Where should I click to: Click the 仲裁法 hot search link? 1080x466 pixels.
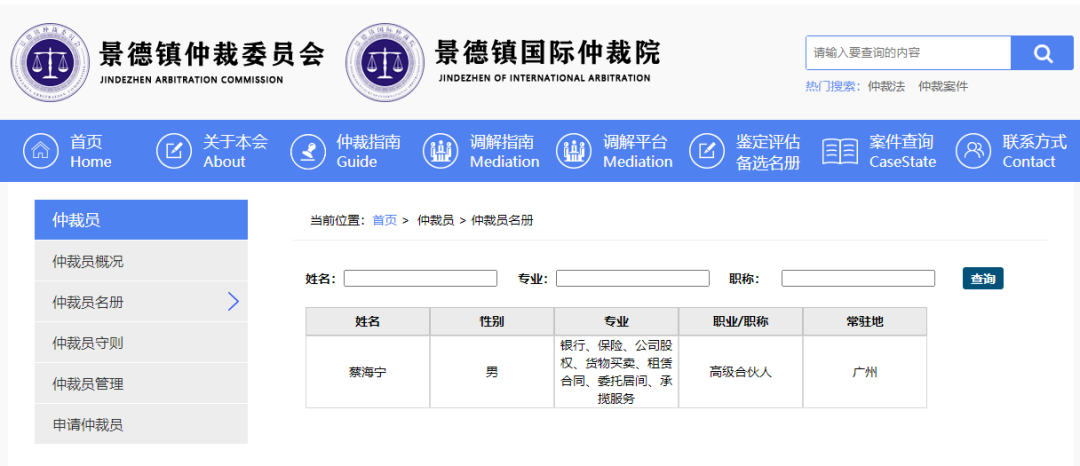click(886, 87)
